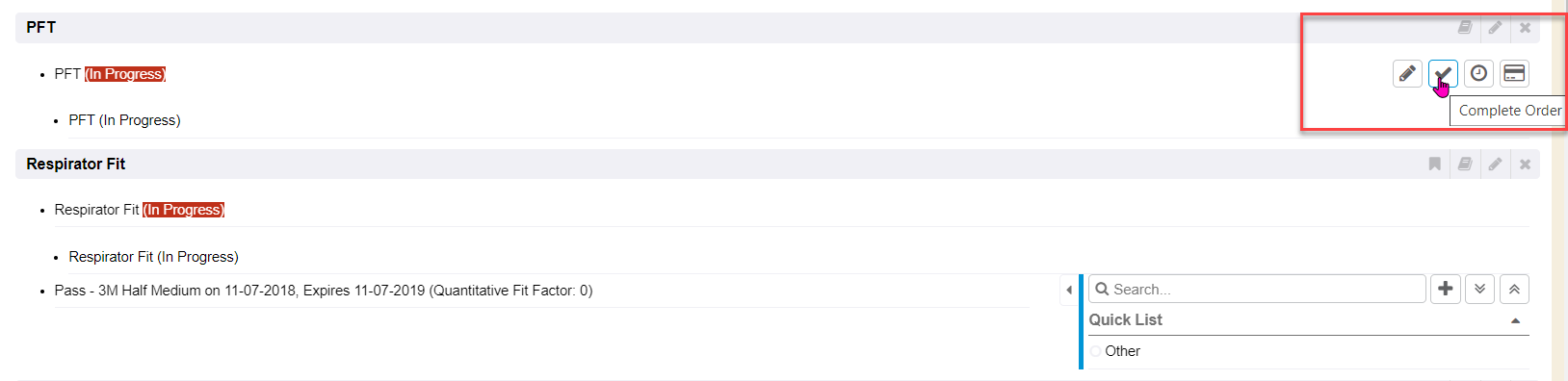Click the bookmark icon in Respirator Fit header

(1435, 165)
